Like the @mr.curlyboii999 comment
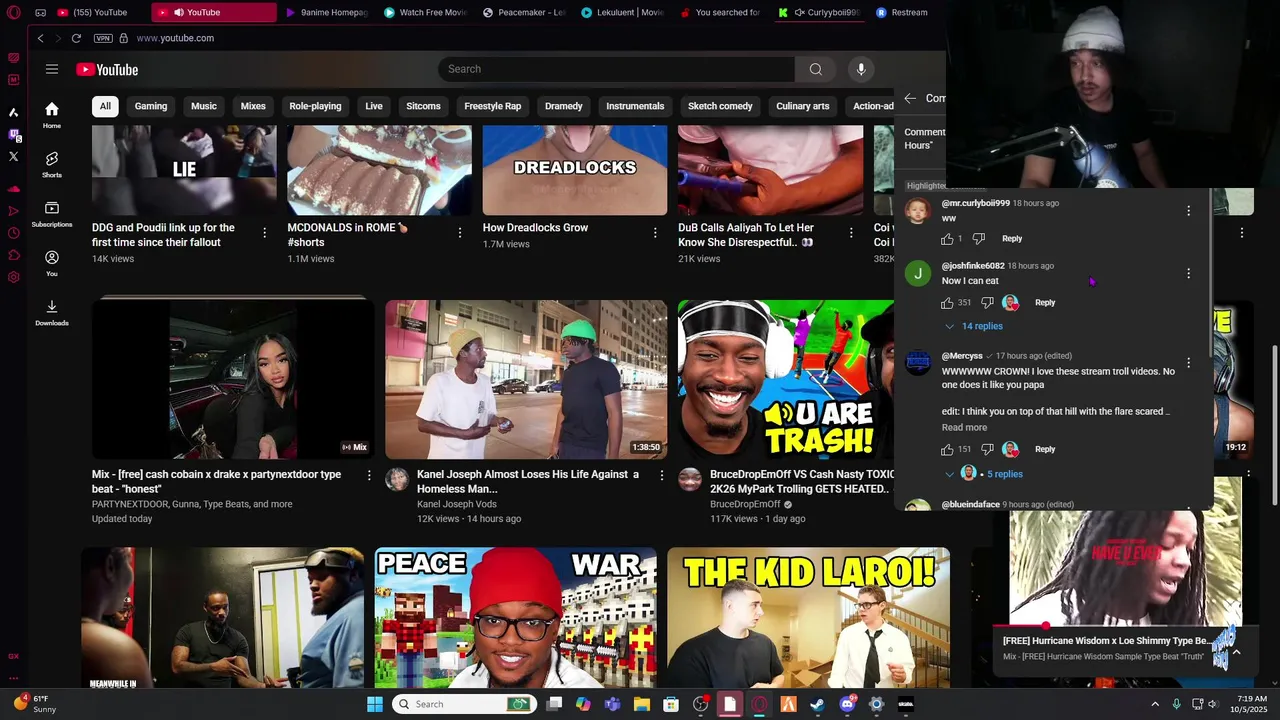1280x720 pixels. 947,238
